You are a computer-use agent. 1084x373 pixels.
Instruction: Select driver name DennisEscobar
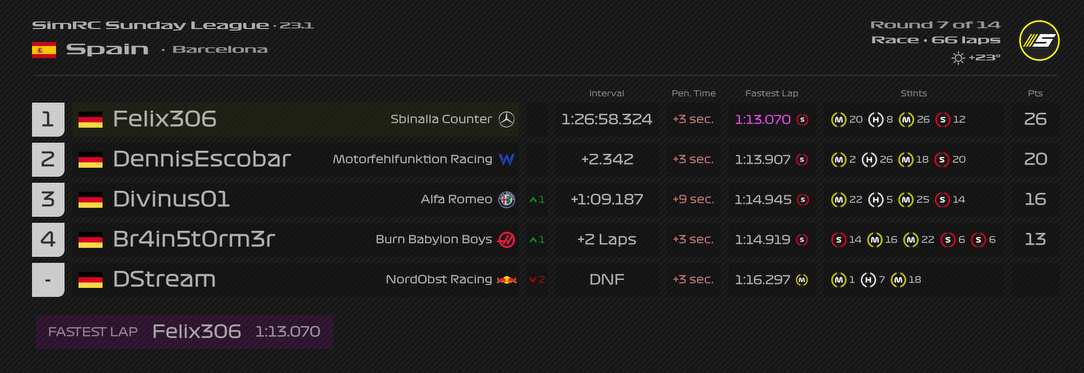202,160
